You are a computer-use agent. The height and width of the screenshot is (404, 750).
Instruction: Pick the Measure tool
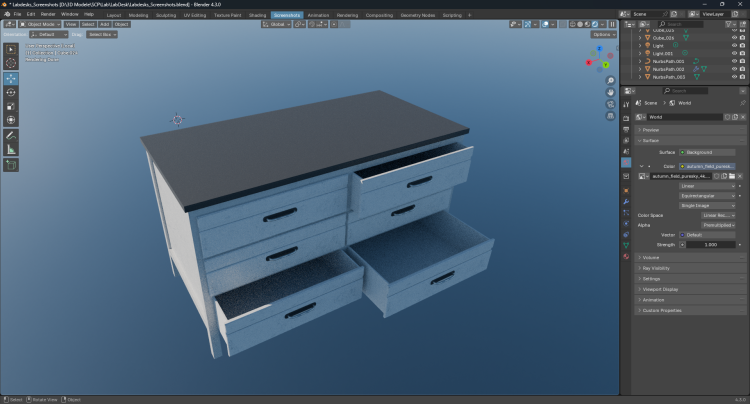[x=12, y=149]
